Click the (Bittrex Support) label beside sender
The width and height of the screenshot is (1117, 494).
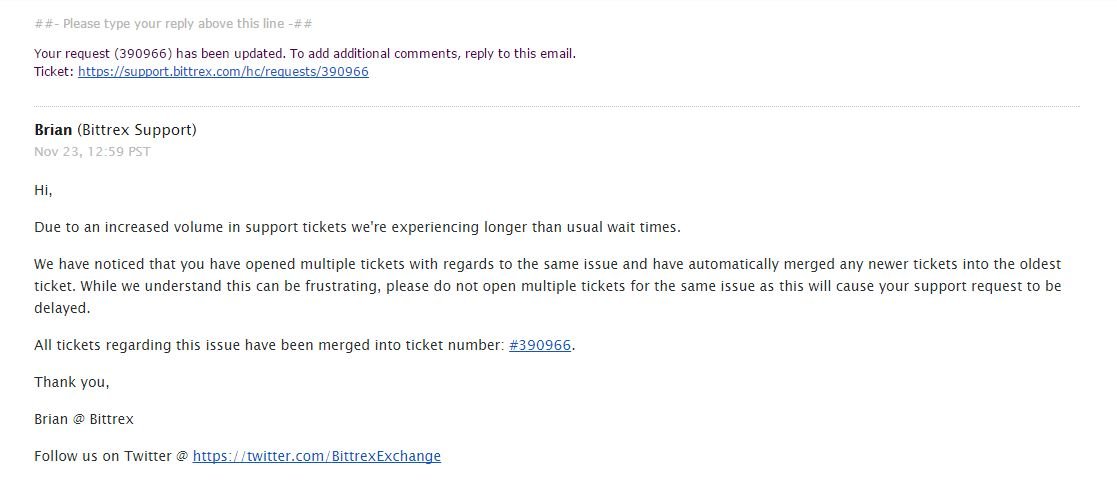coord(137,130)
